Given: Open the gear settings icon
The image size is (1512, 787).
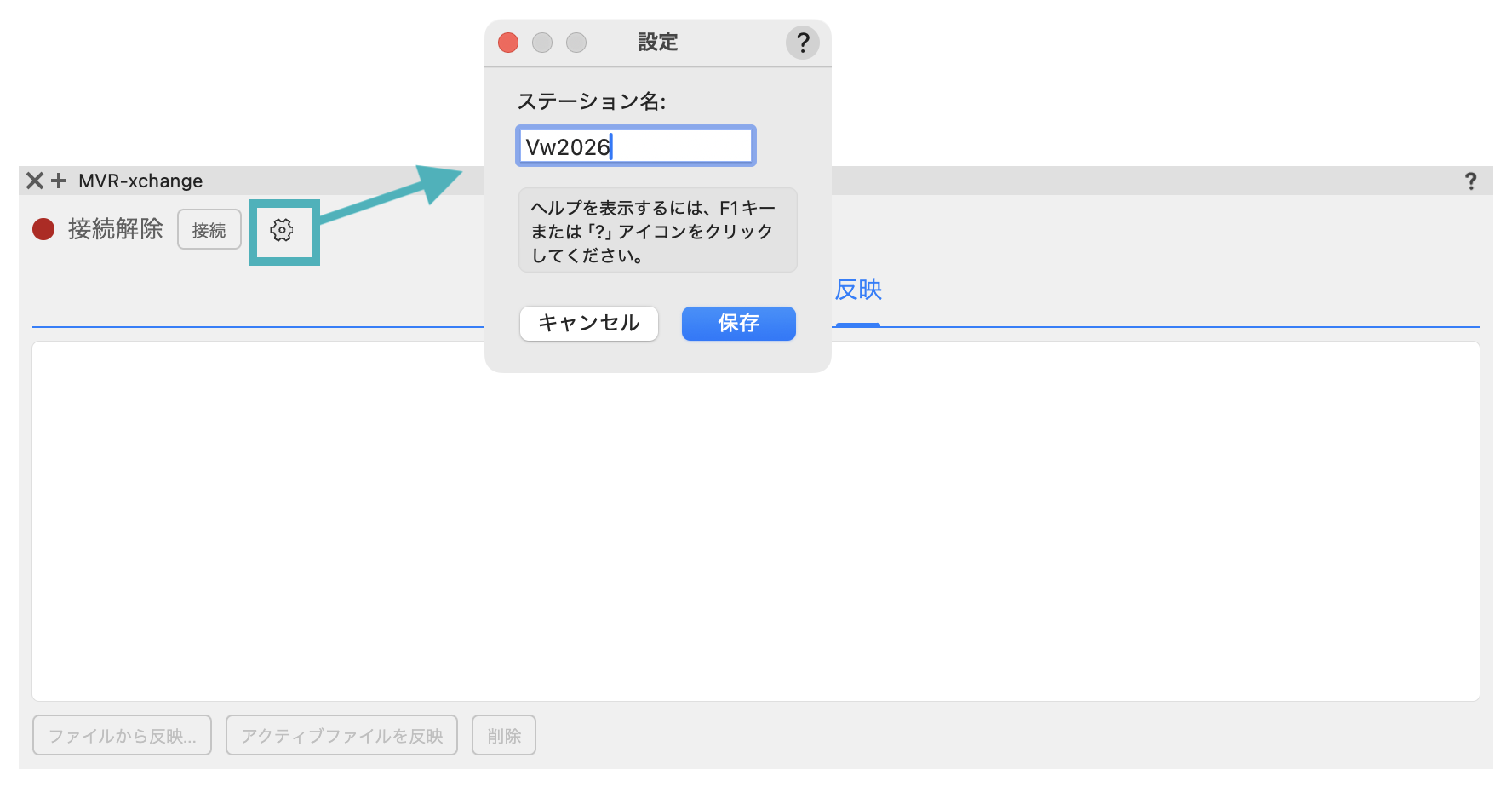Looking at the screenshot, I should (x=282, y=230).
